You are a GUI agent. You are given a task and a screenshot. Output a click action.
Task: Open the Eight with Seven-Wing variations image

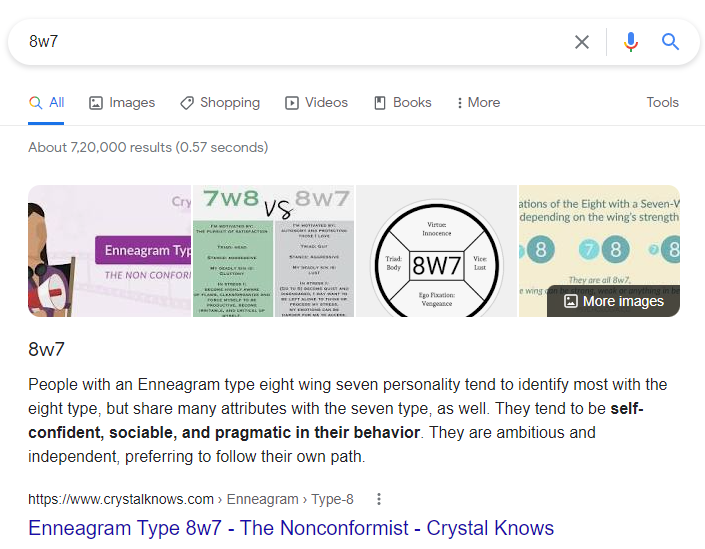point(599,234)
